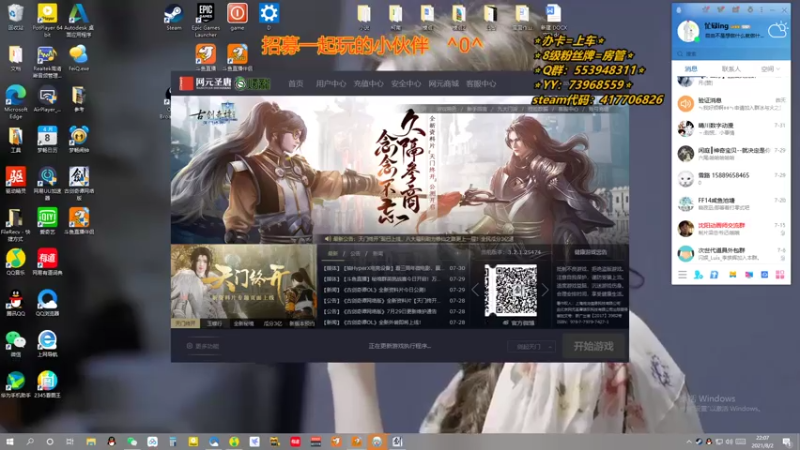Screen dimensions: 800x450
Task: Show the next QR code with right arrow
Action: 544,290
